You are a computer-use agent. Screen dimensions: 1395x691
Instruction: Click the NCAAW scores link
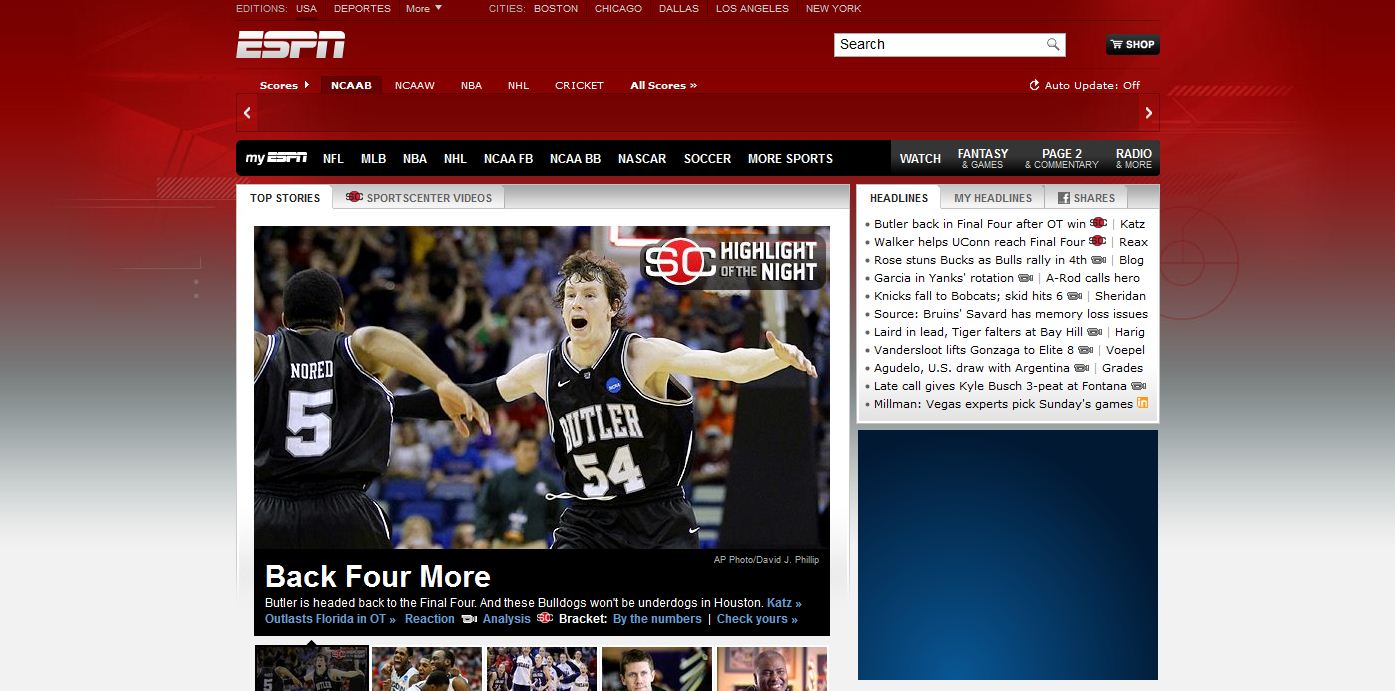[x=414, y=85]
